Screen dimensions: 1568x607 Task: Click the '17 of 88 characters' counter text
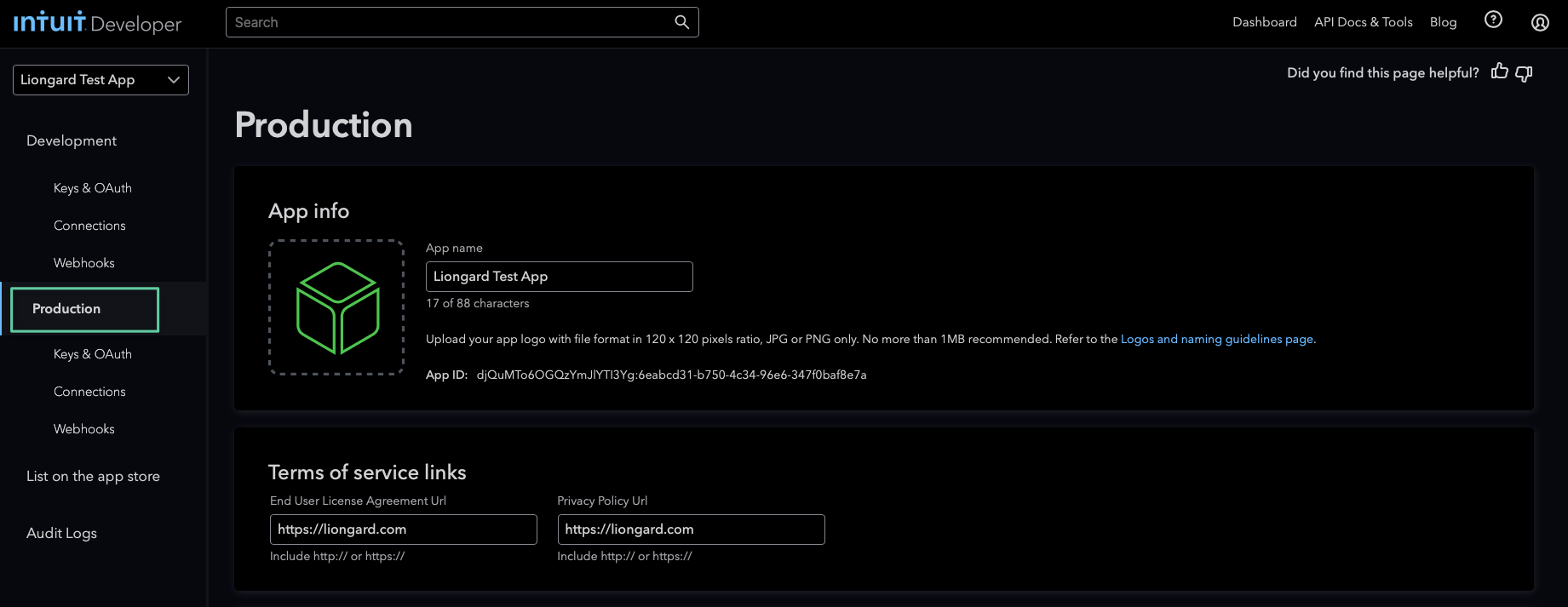(477, 303)
